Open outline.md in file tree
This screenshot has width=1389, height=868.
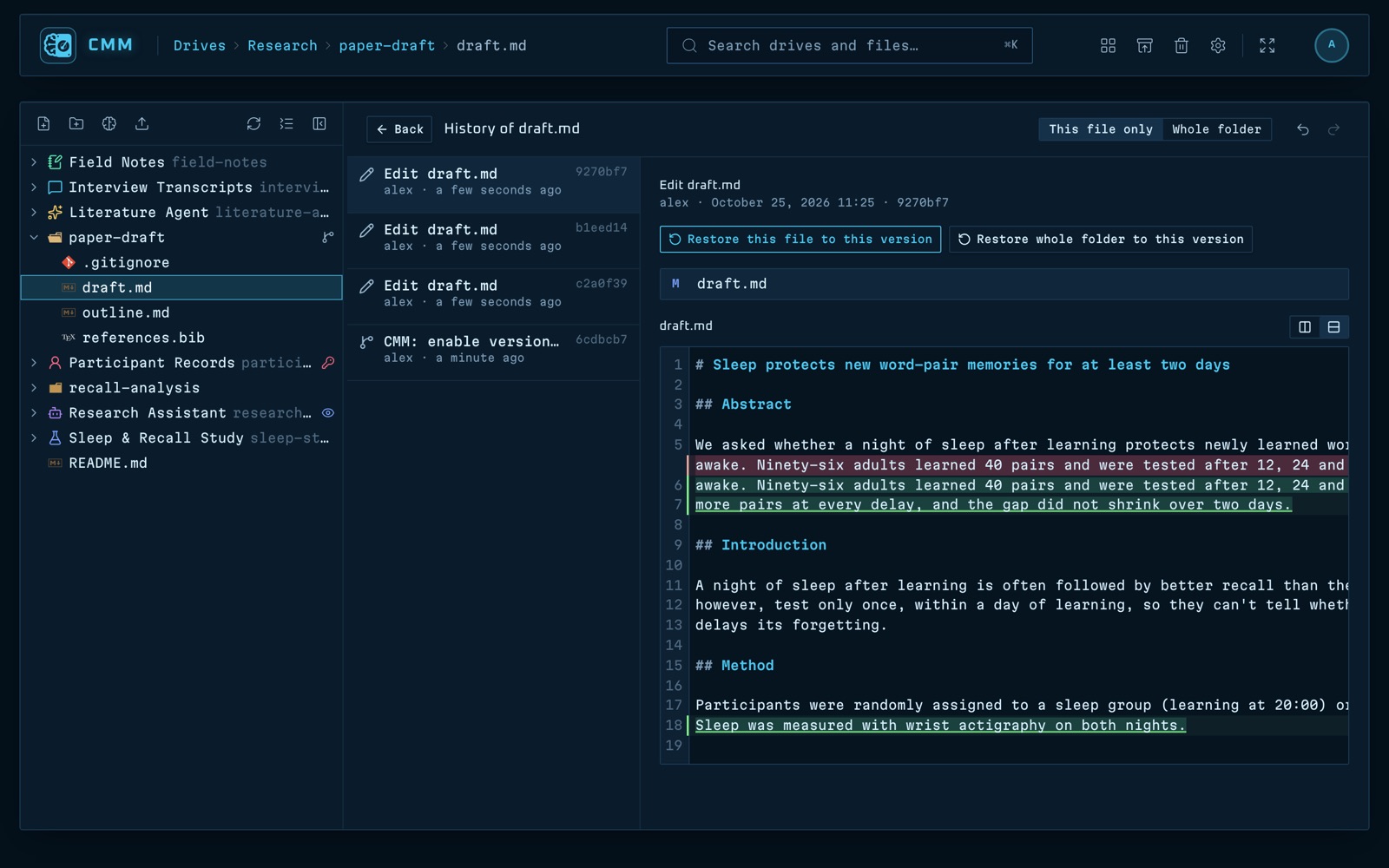pos(181,312)
